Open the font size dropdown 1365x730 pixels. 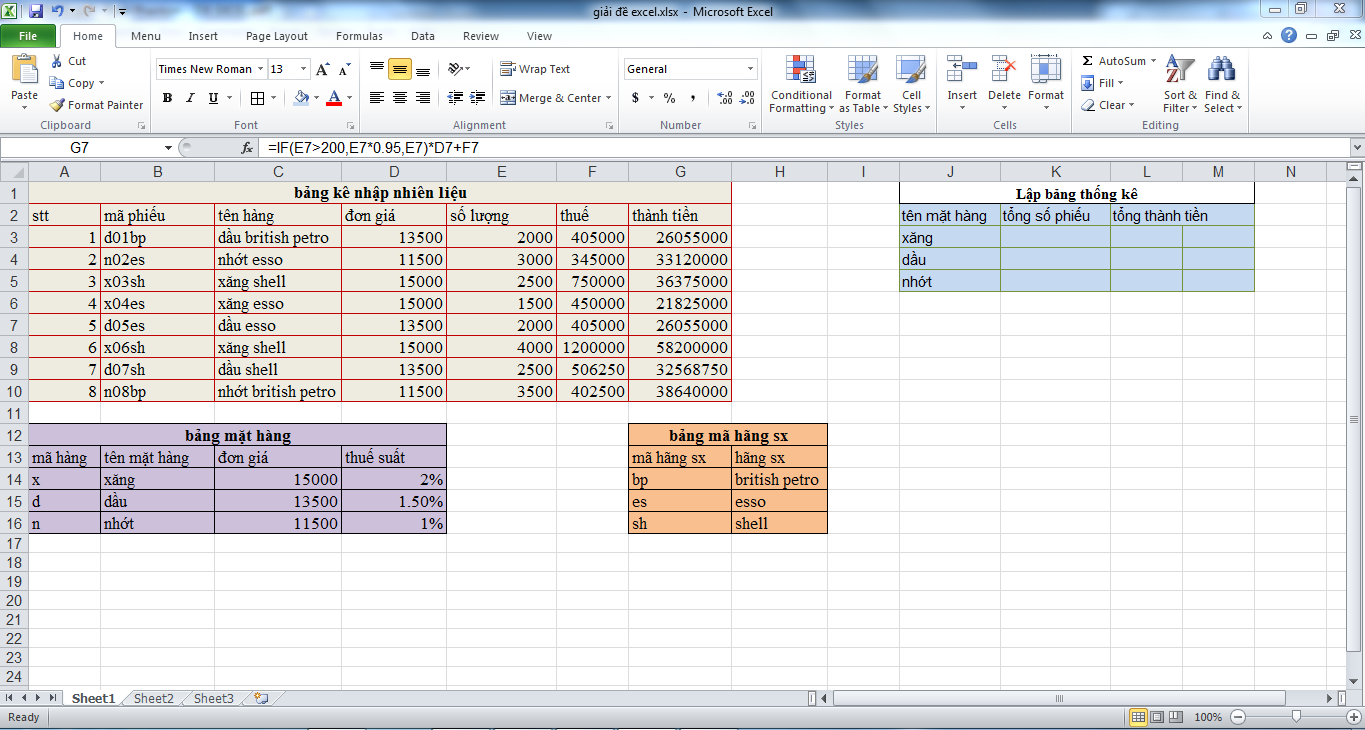tap(304, 69)
